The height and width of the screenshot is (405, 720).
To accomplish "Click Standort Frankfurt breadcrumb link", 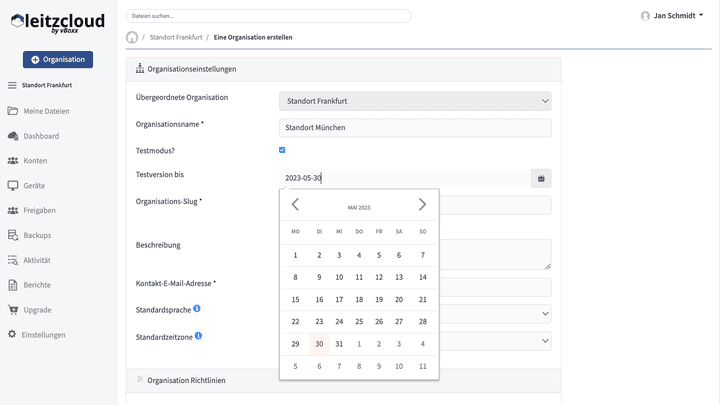I will (176, 37).
